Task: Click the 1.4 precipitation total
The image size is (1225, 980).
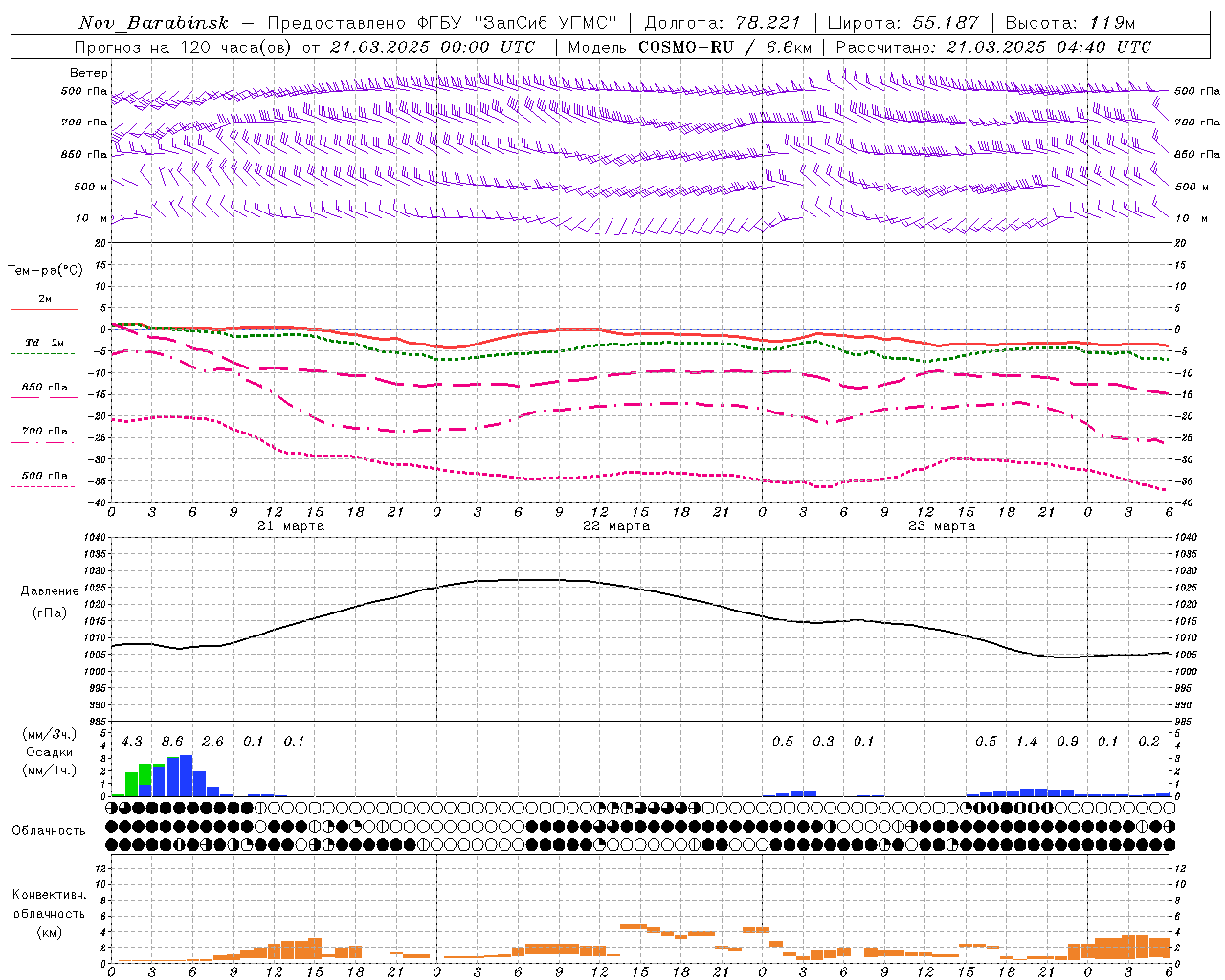Action: click(1026, 742)
